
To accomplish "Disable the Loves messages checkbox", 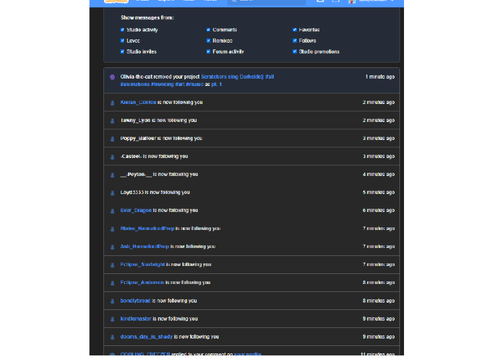I will point(122,41).
